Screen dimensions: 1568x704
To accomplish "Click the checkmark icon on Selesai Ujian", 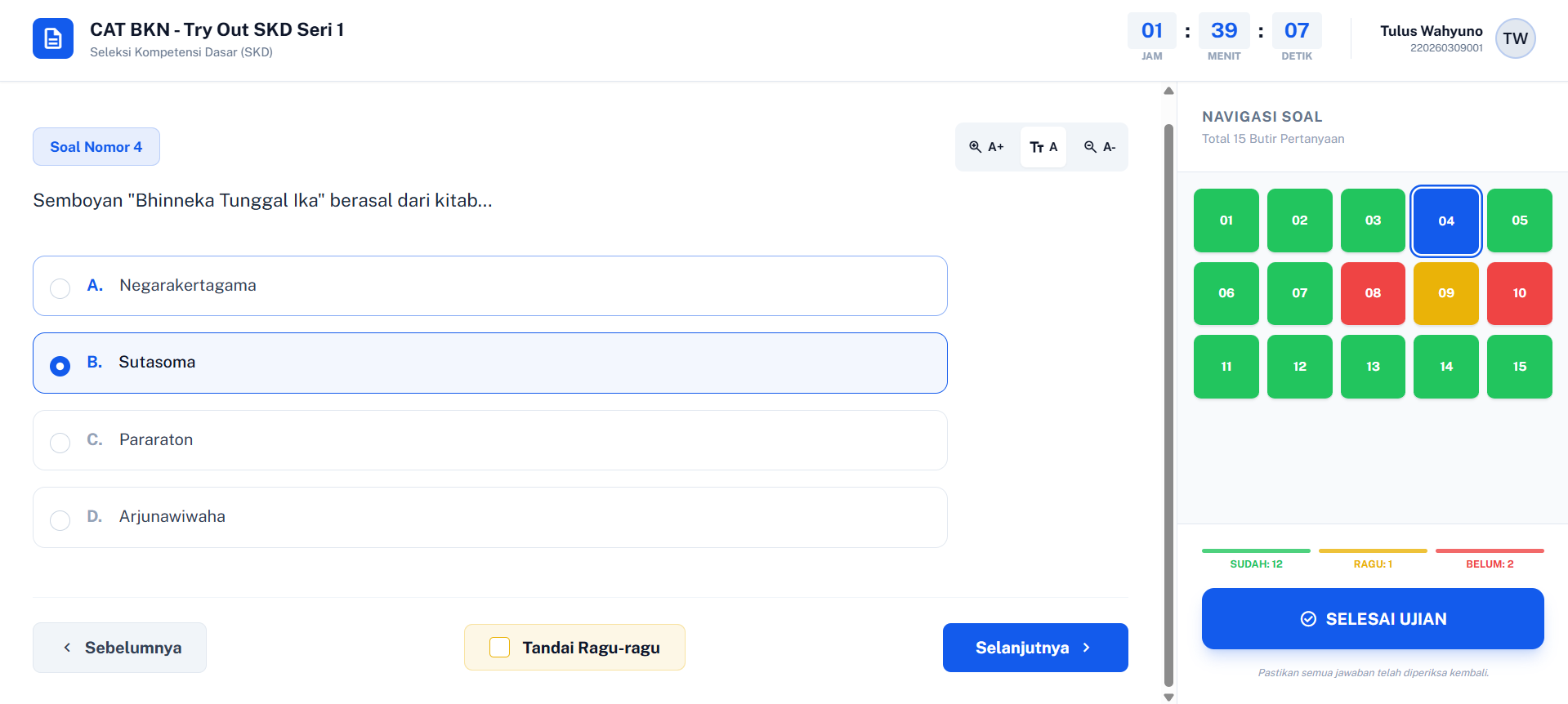I will 1308,619.
